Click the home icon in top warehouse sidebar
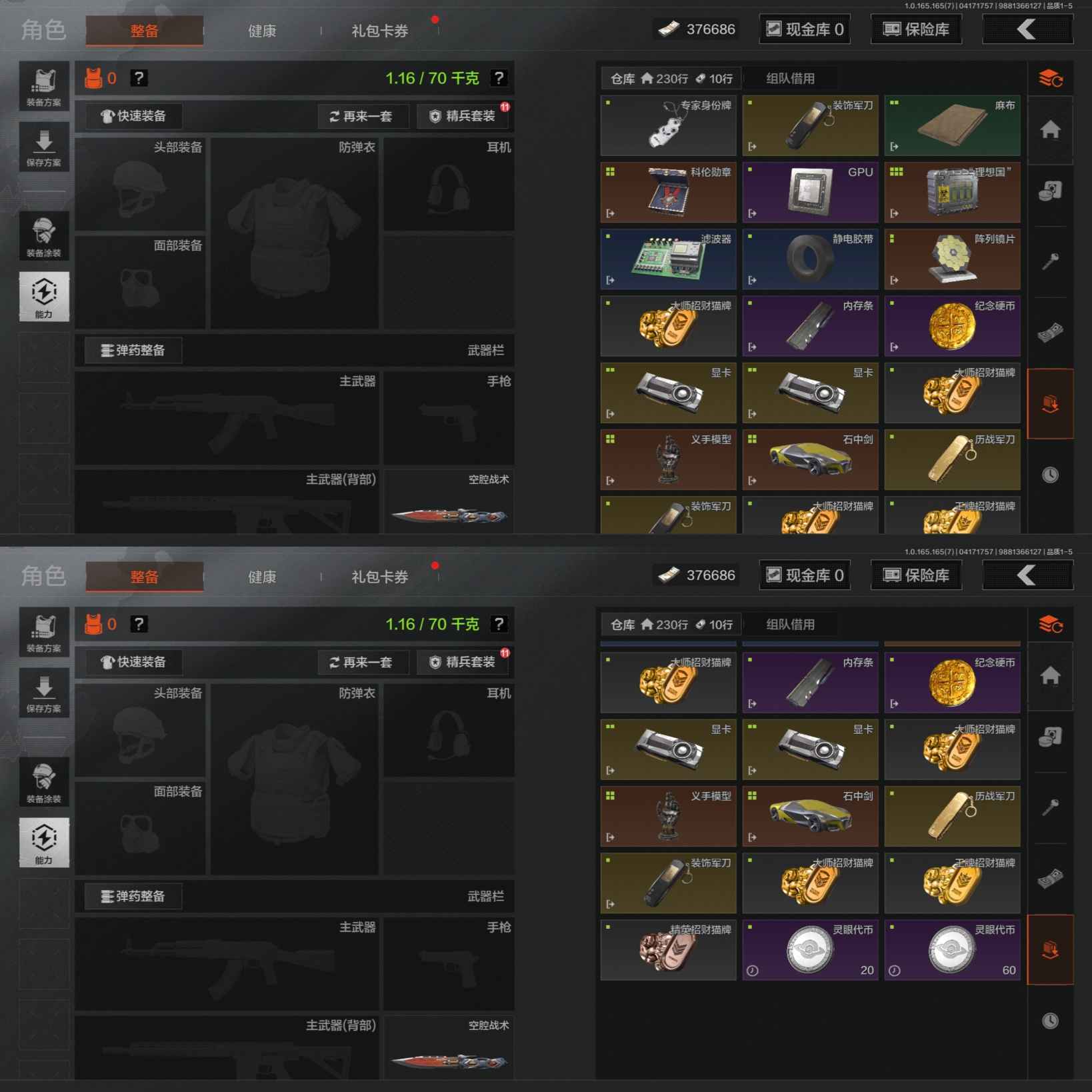1092x1092 pixels. point(1050,129)
